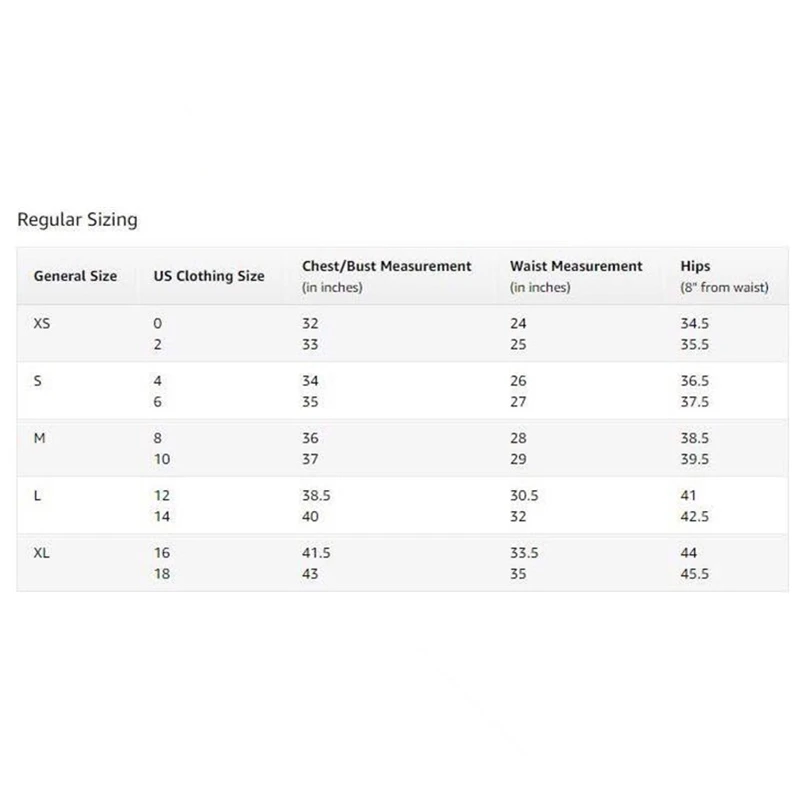Click US clothing size 10
The height and width of the screenshot is (800, 800).
point(162,459)
